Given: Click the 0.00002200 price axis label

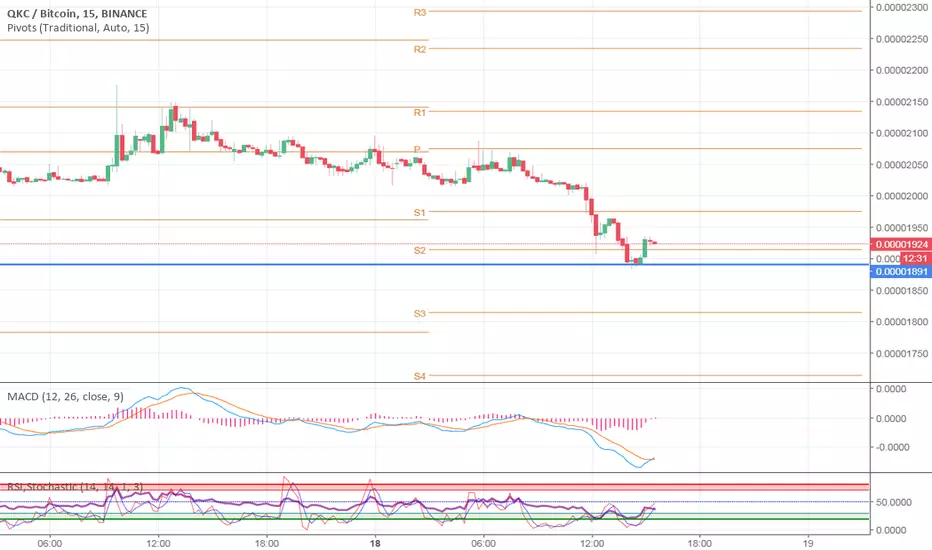Looking at the screenshot, I should pyautogui.click(x=902, y=70).
